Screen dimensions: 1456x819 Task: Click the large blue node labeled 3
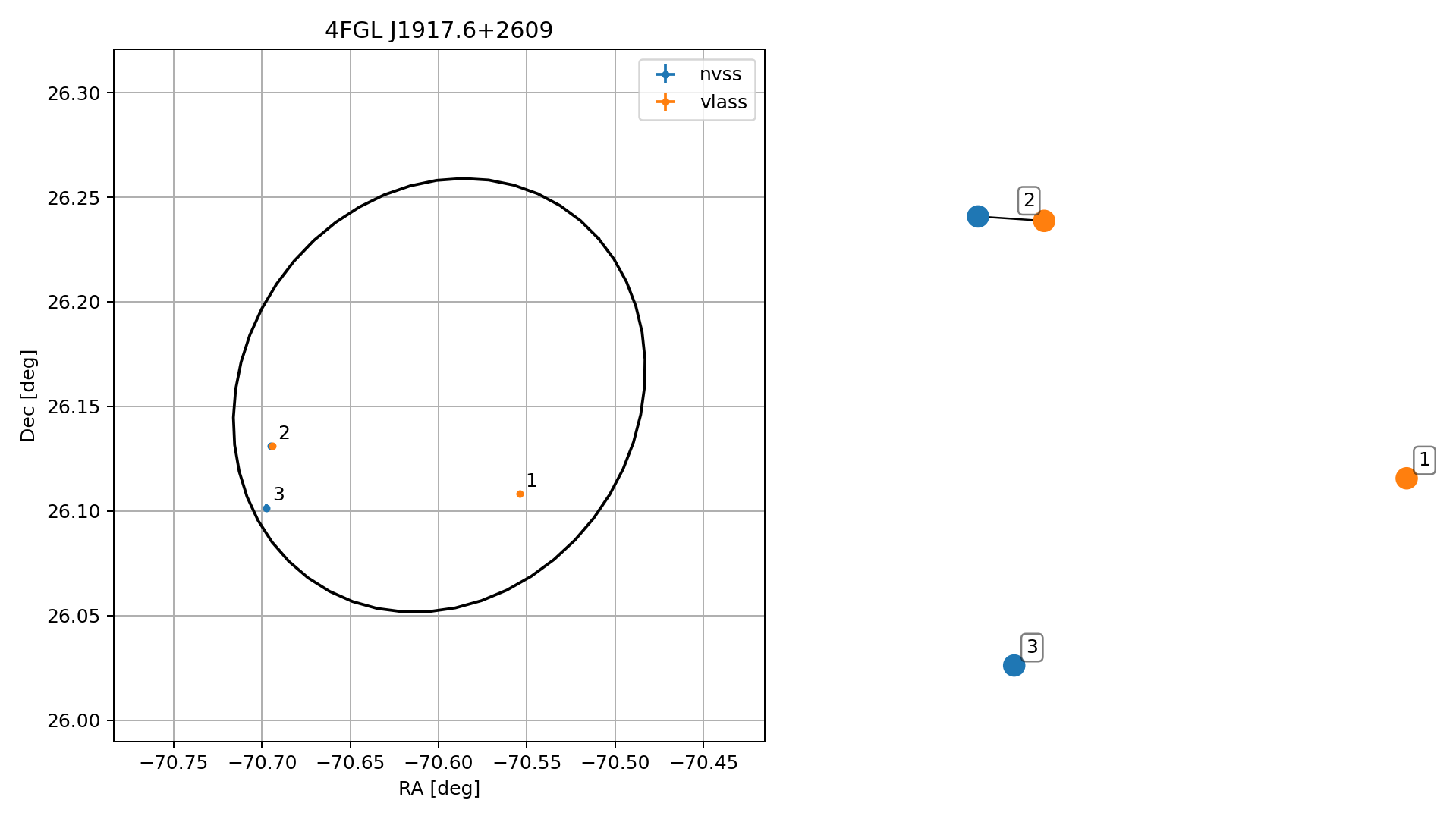pyautogui.click(x=1014, y=665)
